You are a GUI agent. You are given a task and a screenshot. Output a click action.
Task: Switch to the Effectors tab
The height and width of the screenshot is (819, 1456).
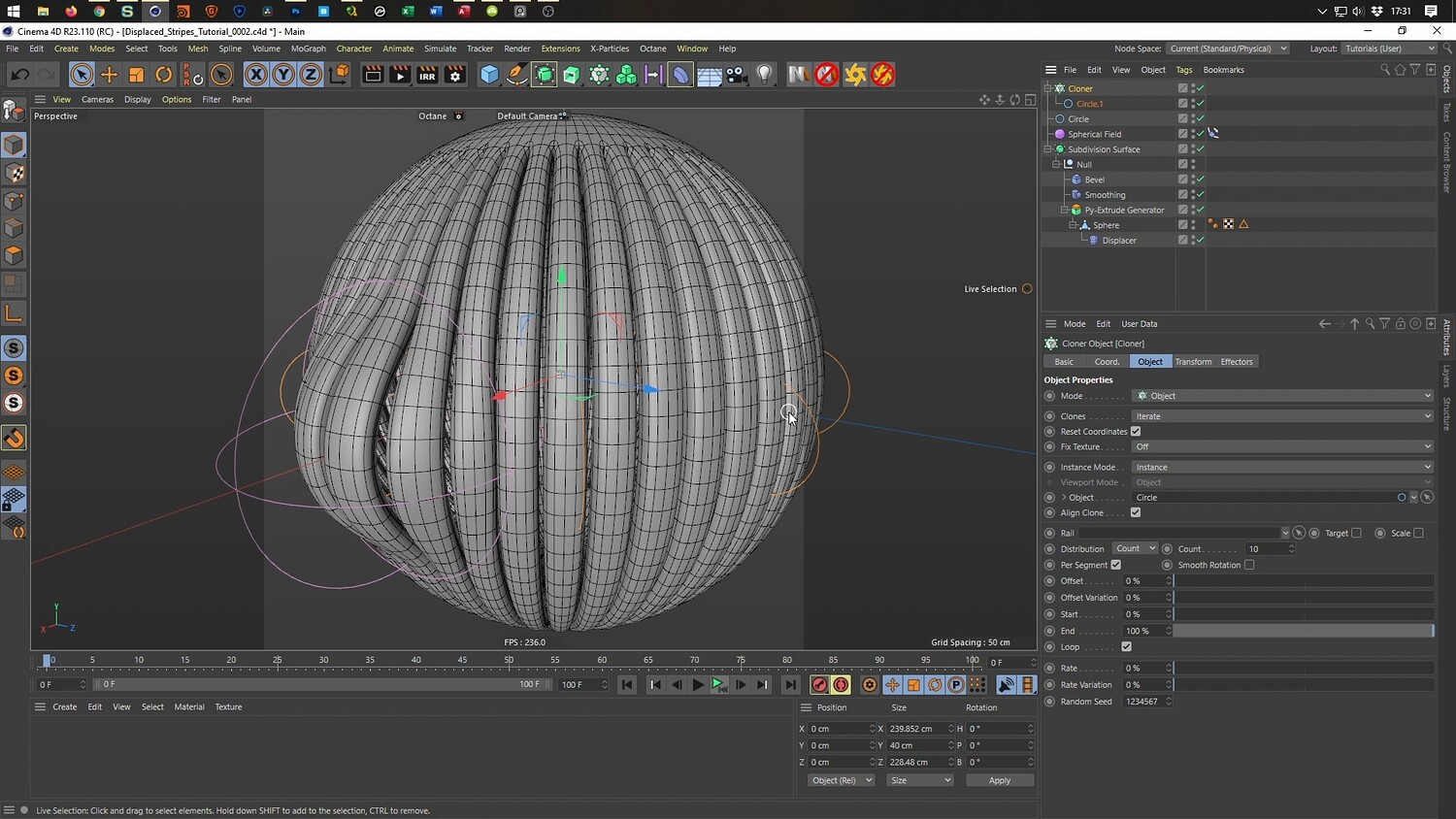click(x=1236, y=362)
